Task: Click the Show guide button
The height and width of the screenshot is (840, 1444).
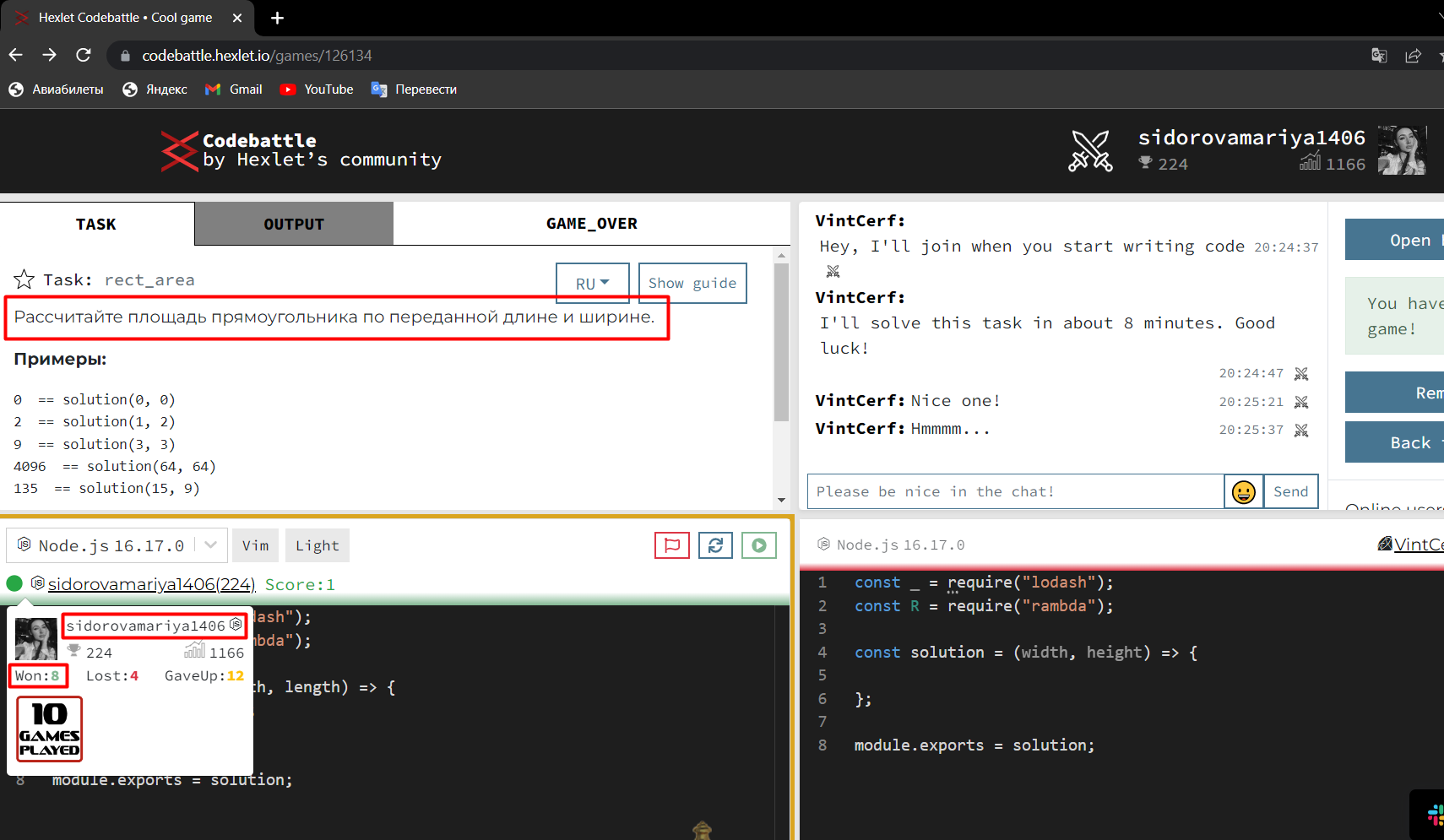Action: [692, 283]
